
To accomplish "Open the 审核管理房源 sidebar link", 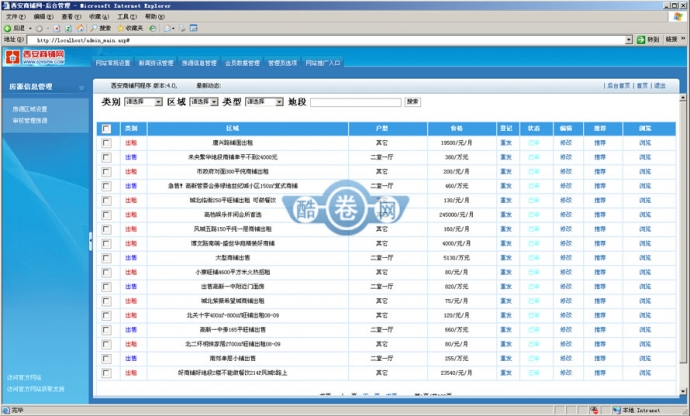I will (29, 120).
